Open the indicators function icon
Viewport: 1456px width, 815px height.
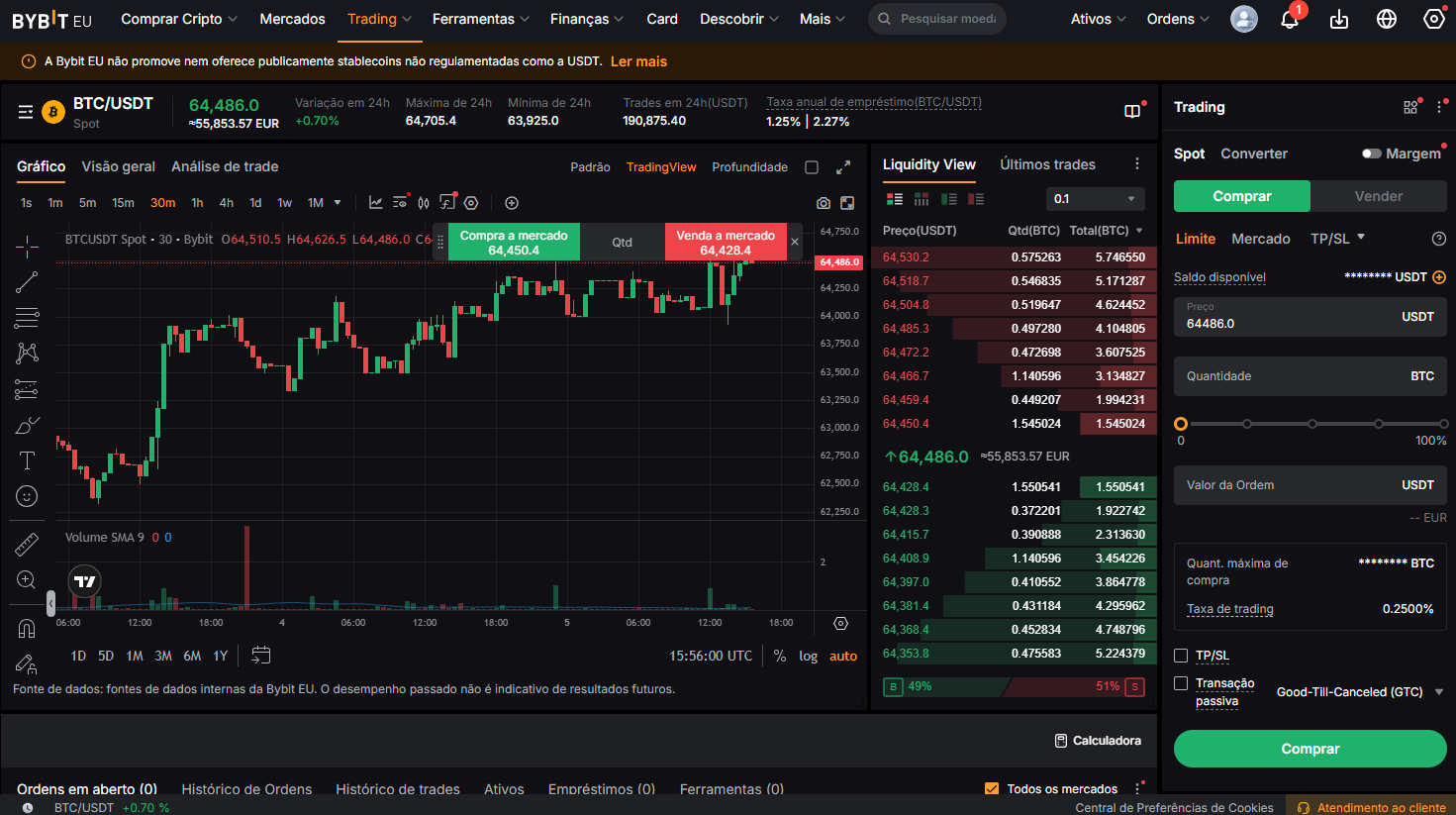[447, 203]
